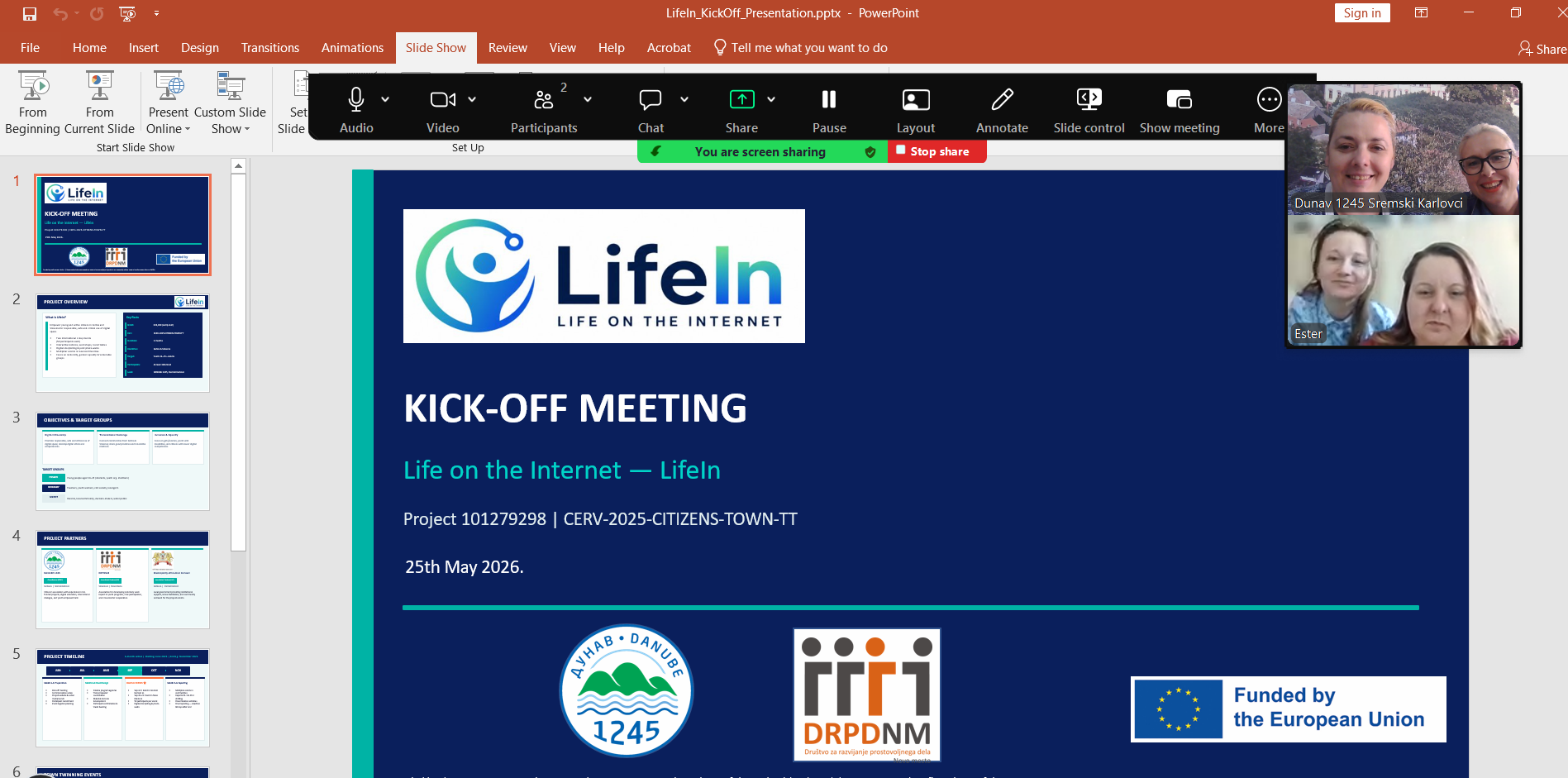Click the Undo arrow icon

[60, 13]
